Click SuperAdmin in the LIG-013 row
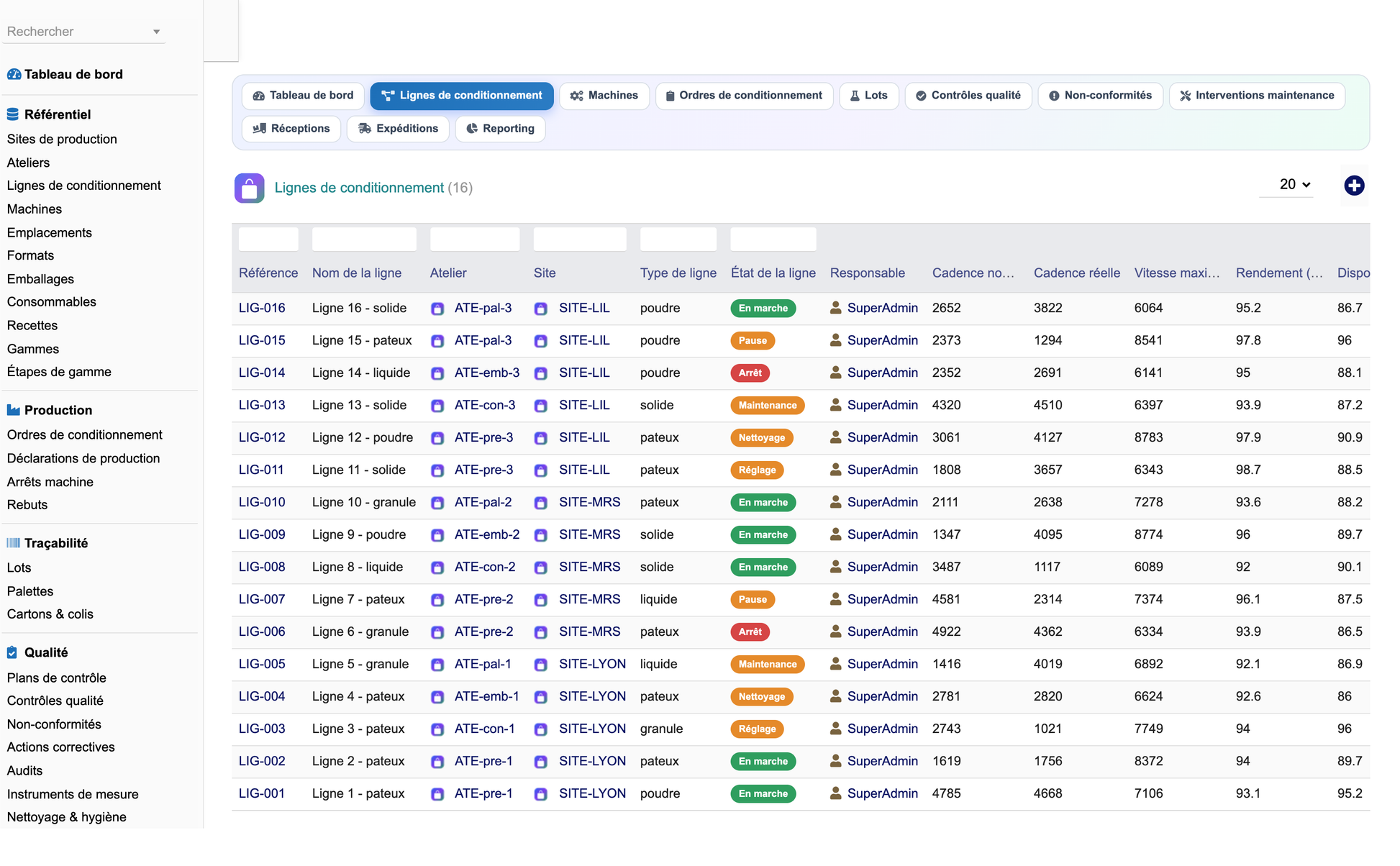This screenshot has width=1400, height=866. click(882, 405)
